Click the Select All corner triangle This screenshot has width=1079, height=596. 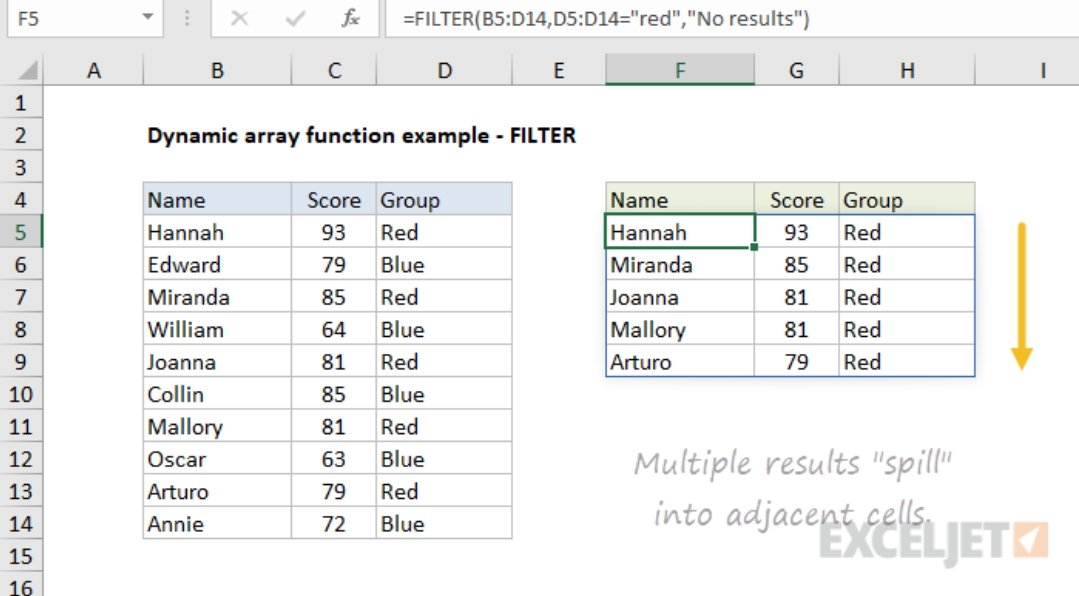click(28, 71)
